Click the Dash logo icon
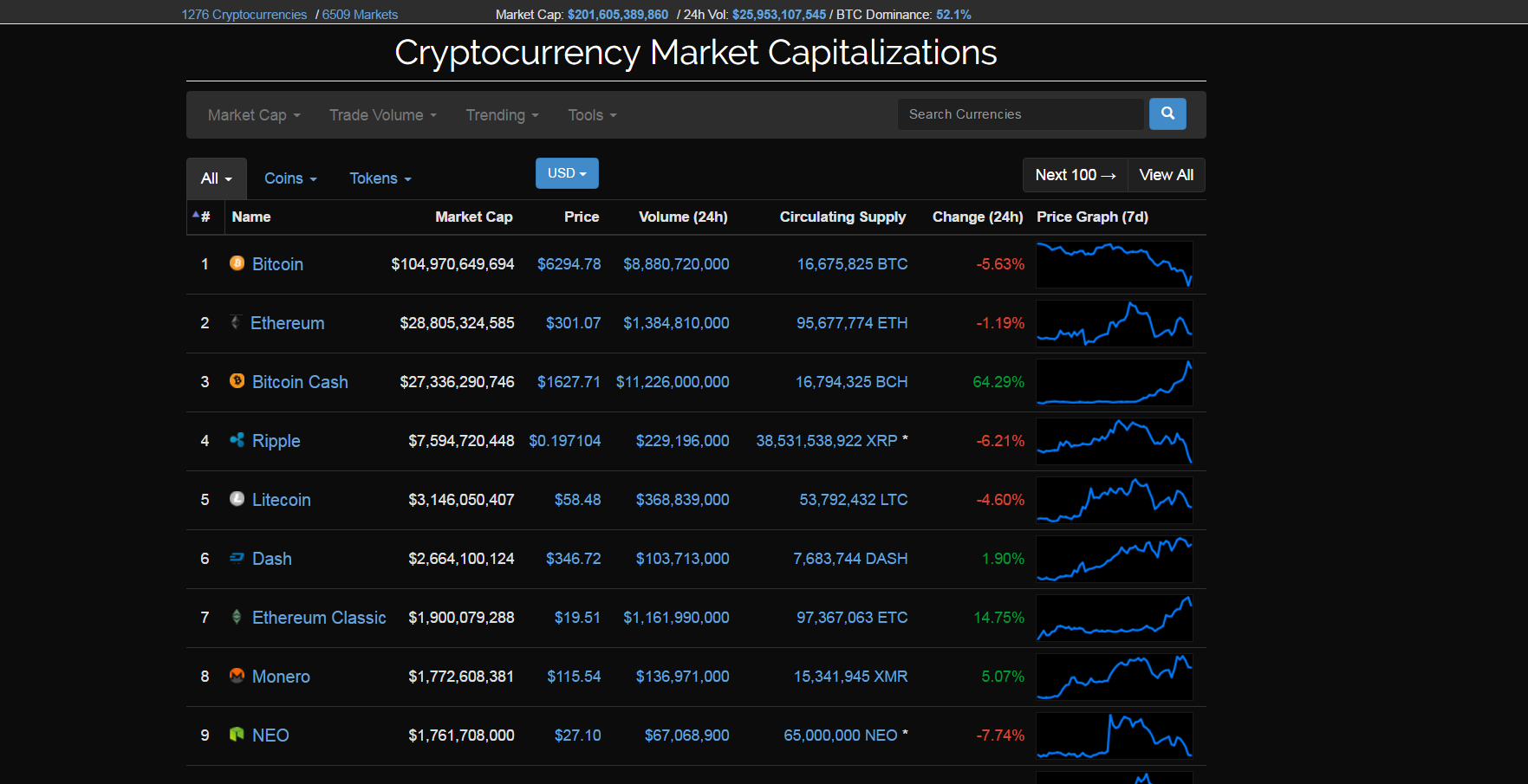Screen dimensions: 1528x784 [237, 557]
